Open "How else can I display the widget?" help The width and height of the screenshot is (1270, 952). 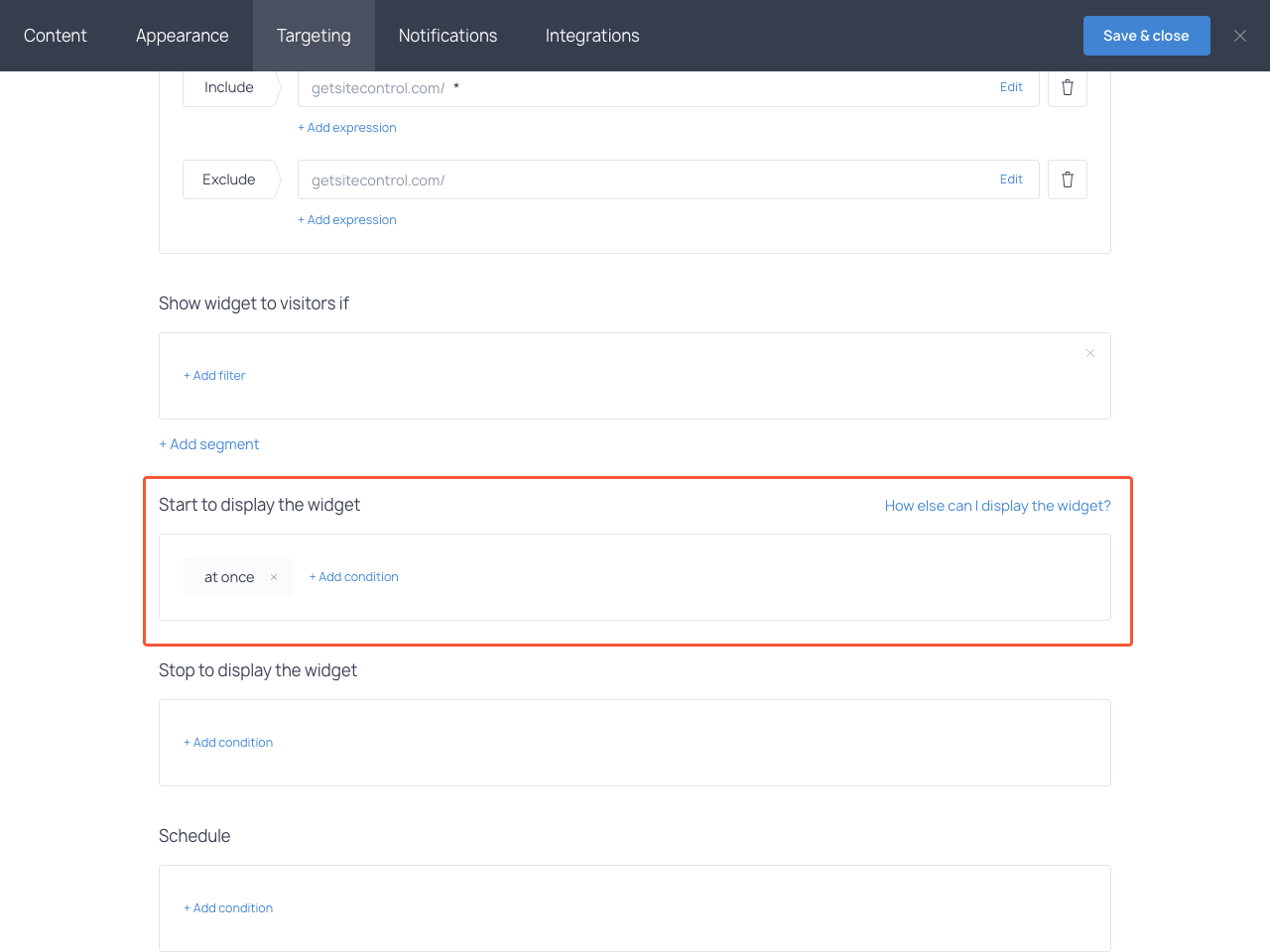(997, 506)
